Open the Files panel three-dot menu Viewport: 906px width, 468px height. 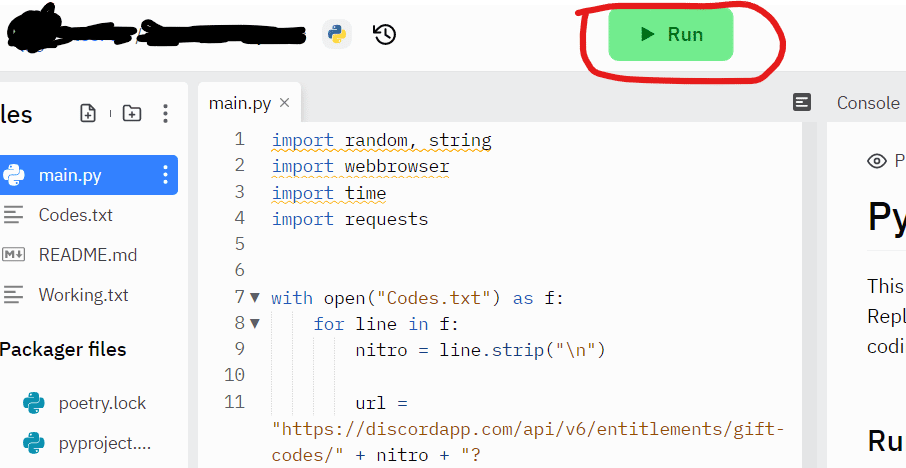(166, 114)
